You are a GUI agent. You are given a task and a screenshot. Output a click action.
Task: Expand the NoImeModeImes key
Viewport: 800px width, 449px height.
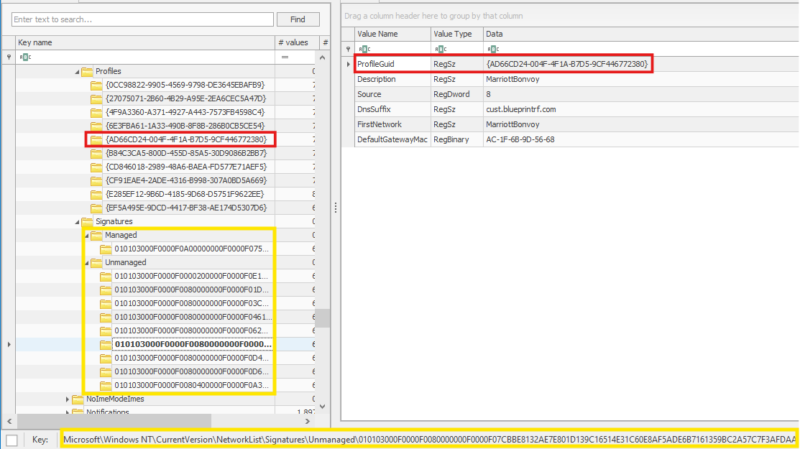(x=68, y=399)
